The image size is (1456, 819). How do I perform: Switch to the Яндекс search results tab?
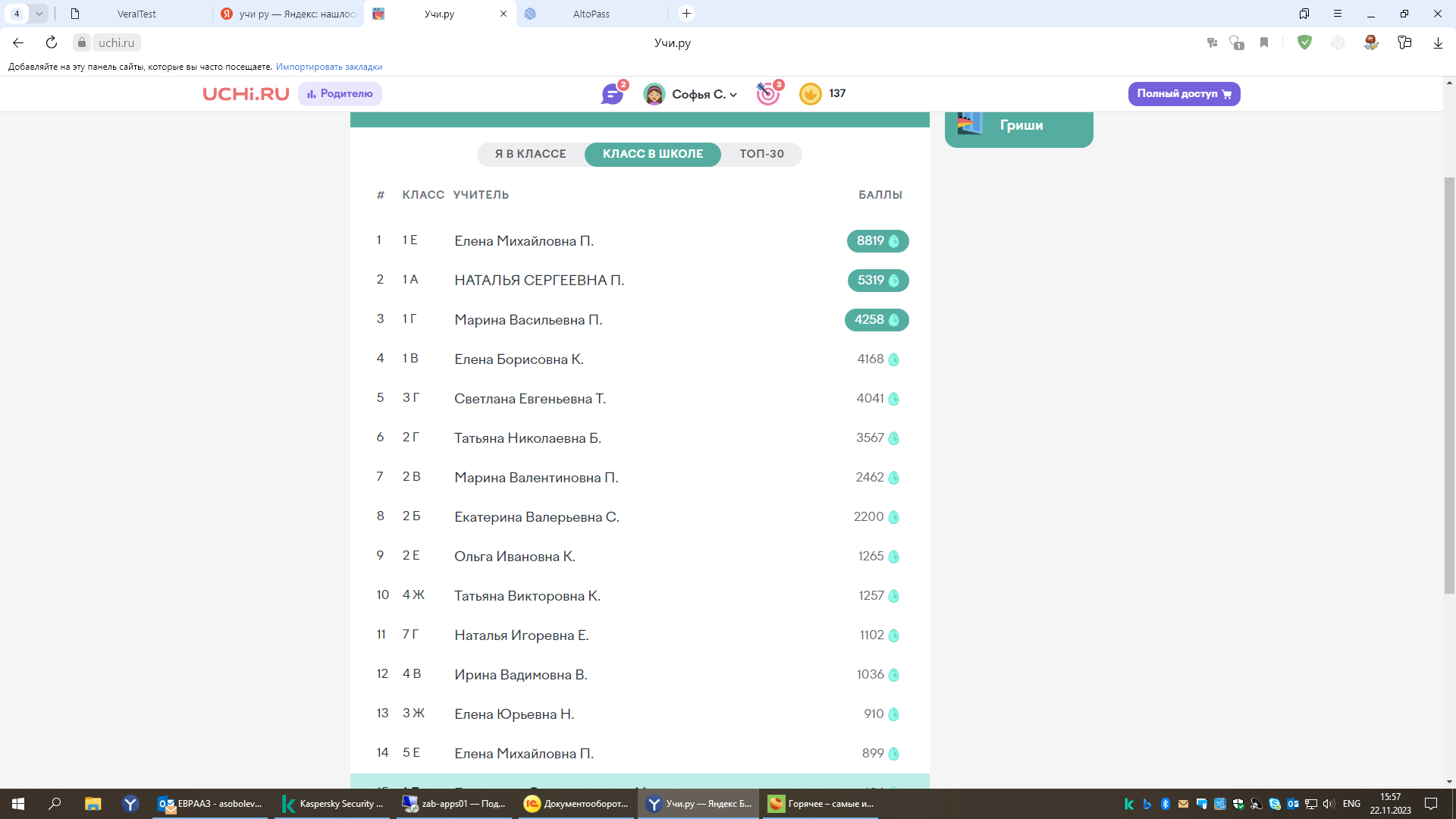[288, 14]
